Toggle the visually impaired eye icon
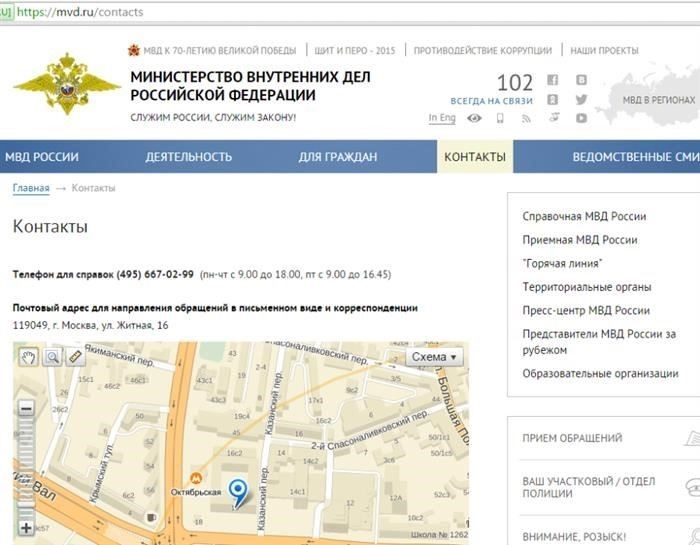Viewport: 700px width, 545px height. click(x=474, y=118)
